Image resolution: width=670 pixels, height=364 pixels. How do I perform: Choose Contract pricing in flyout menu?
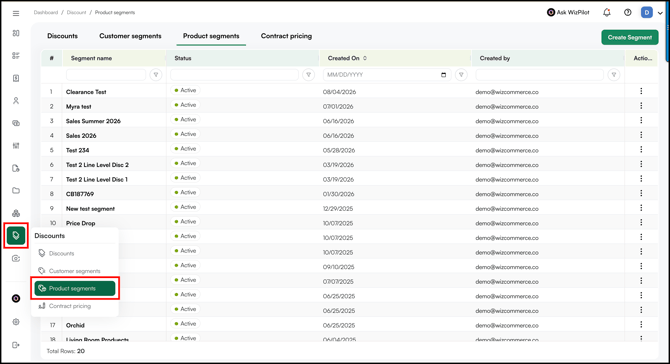[x=74, y=306]
